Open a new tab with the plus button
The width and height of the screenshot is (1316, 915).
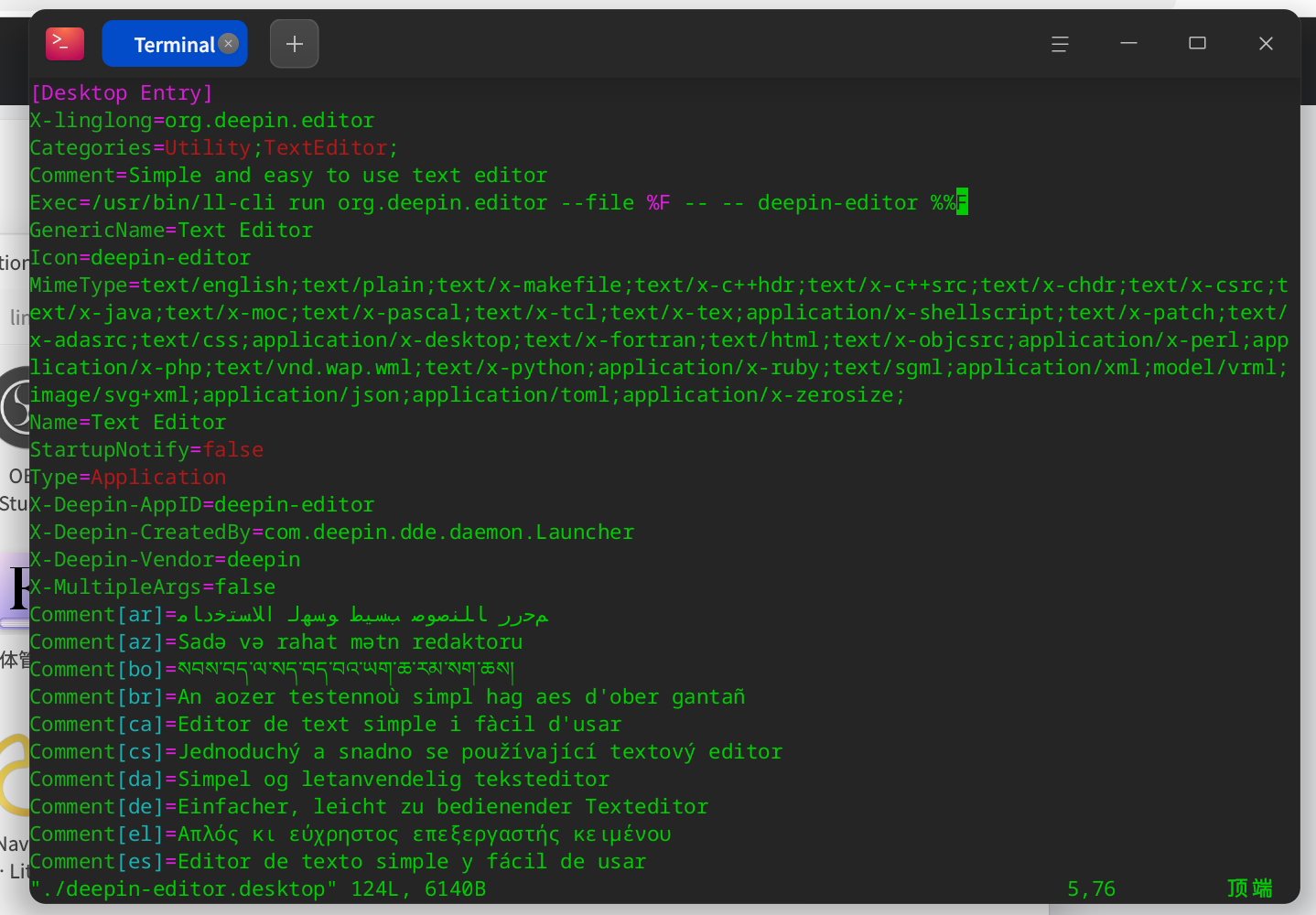tap(294, 44)
